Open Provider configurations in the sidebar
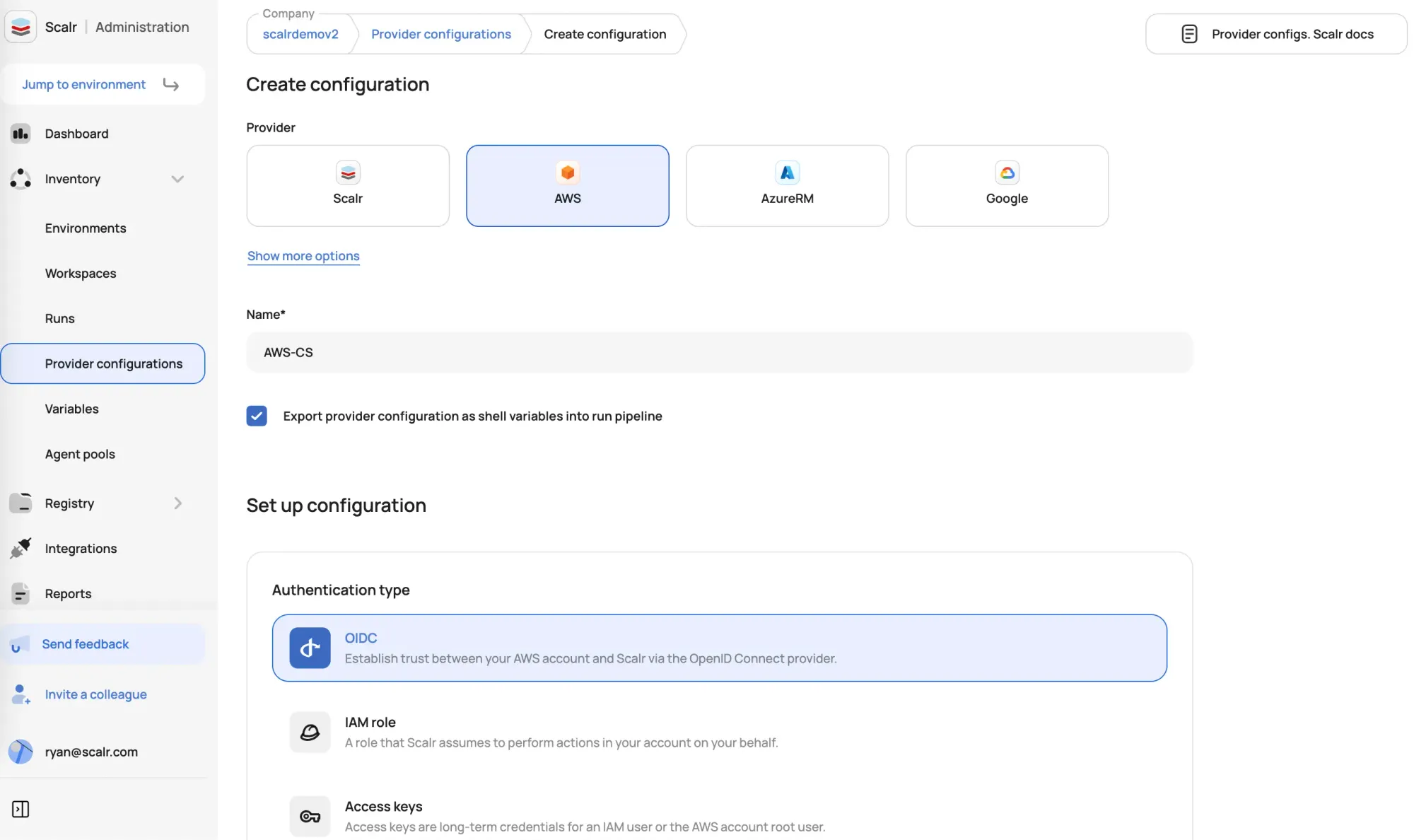This screenshot has width=1414, height=840. [x=103, y=363]
